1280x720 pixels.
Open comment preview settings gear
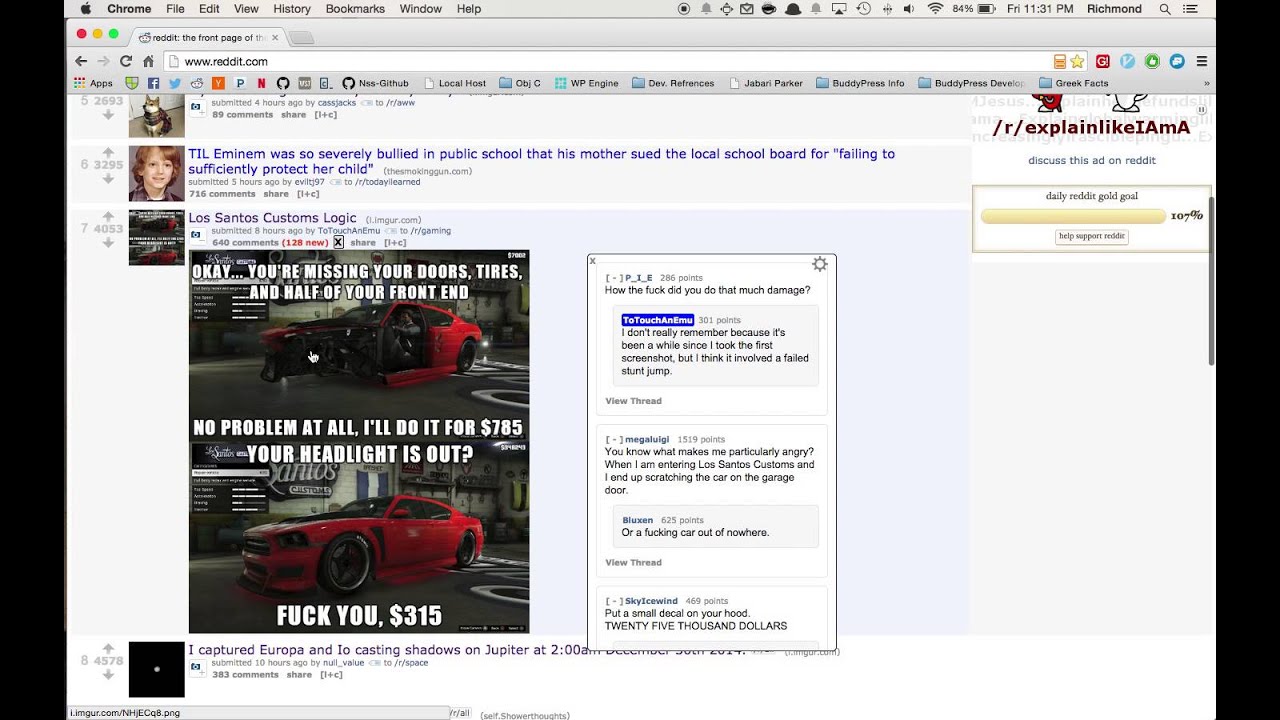(x=819, y=264)
